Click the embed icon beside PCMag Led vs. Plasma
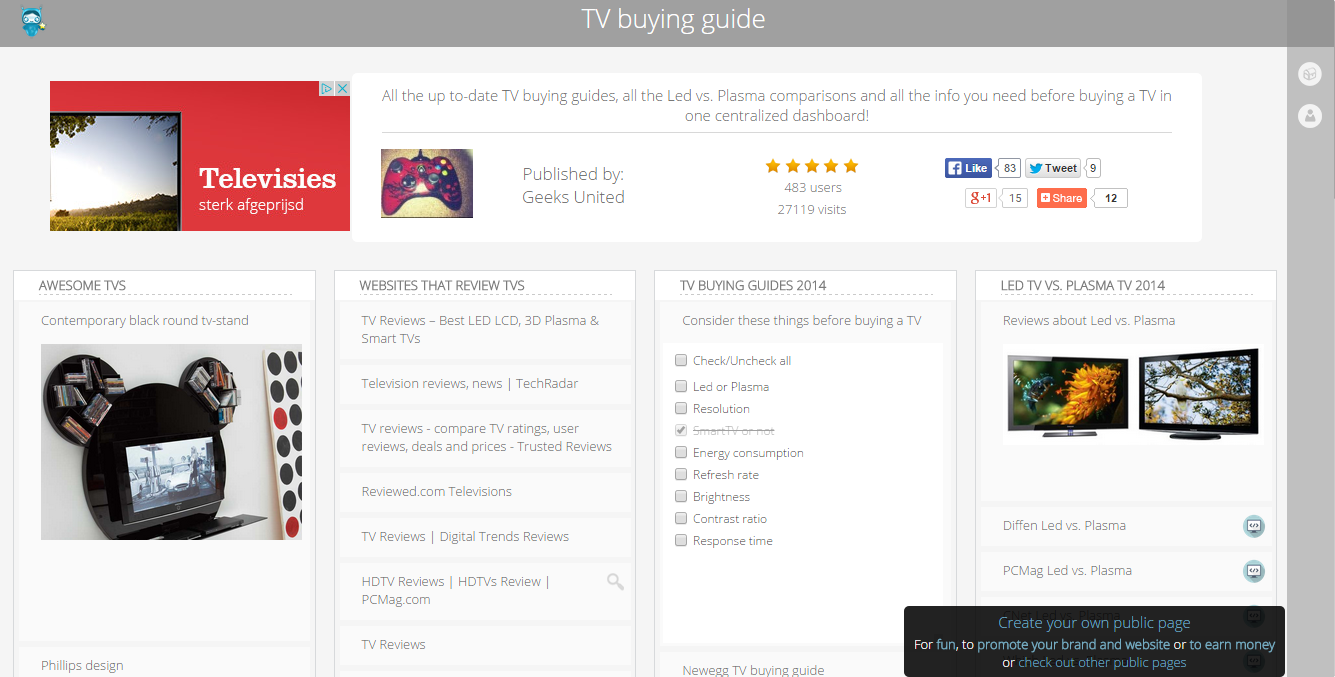Image resolution: width=1335 pixels, height=677 pixels. [1253, 571]
